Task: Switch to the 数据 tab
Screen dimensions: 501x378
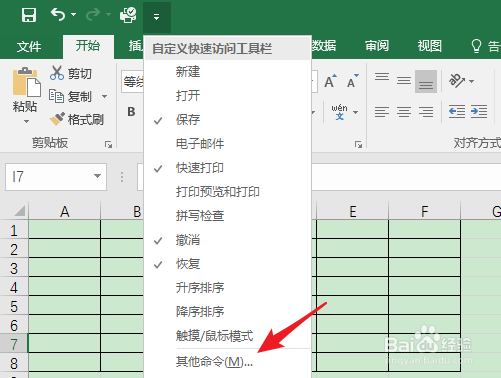Action: pyautogui.click(x=324, y=46)
